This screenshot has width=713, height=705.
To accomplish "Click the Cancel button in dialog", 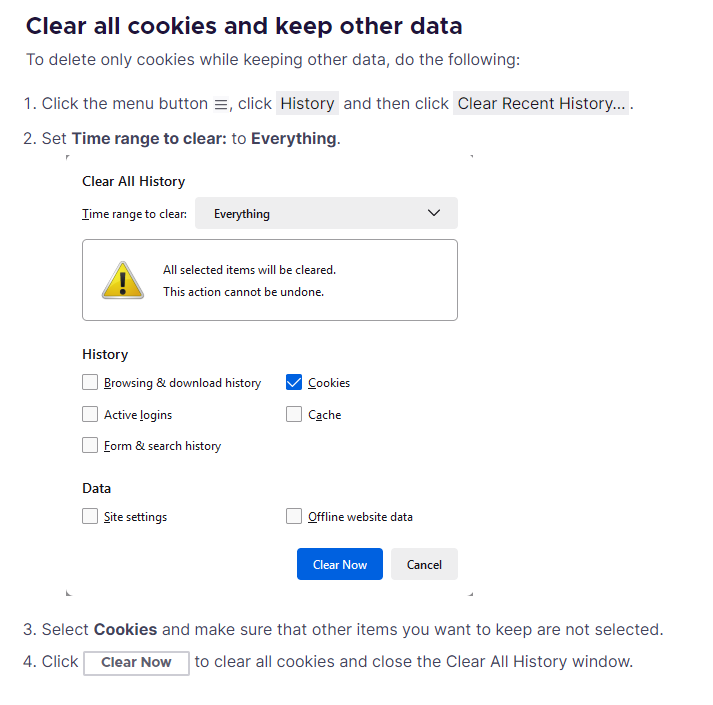I will point(424,564).
